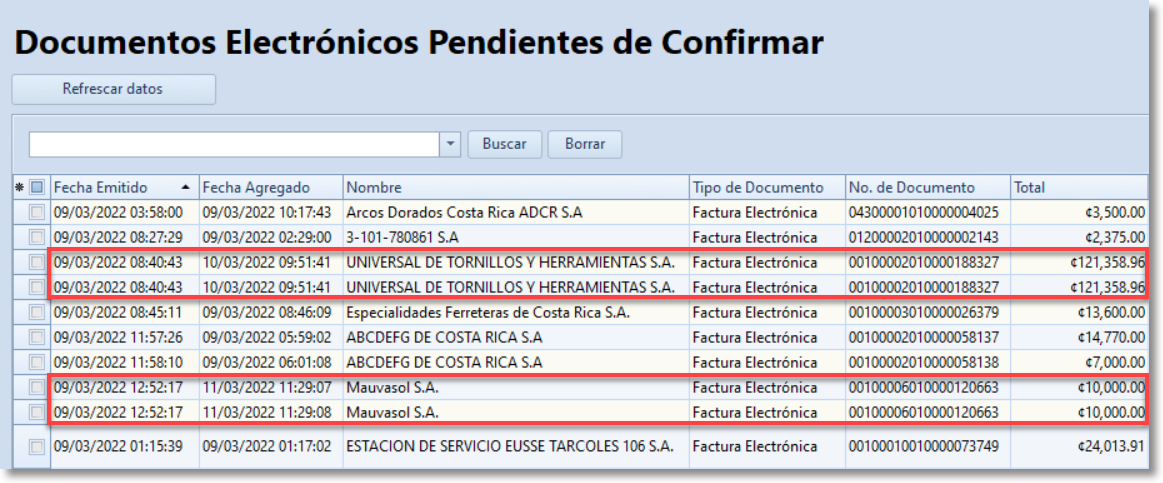Sort by Total column header
The height and width of the screenshot is (483, 1163).
pos(1079,188)
